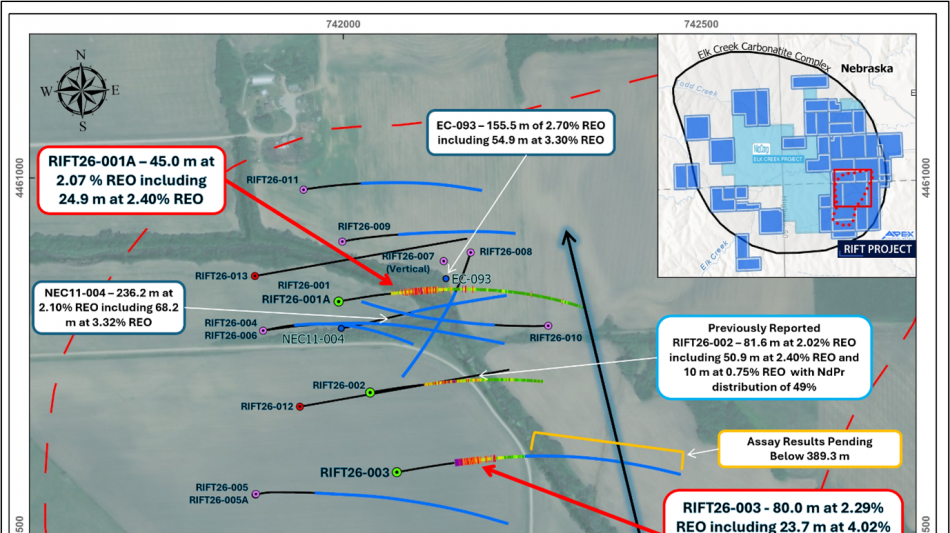Select the green RIFT26-001A drill collar marker
The image size is (950, 533).
[339, 301]
